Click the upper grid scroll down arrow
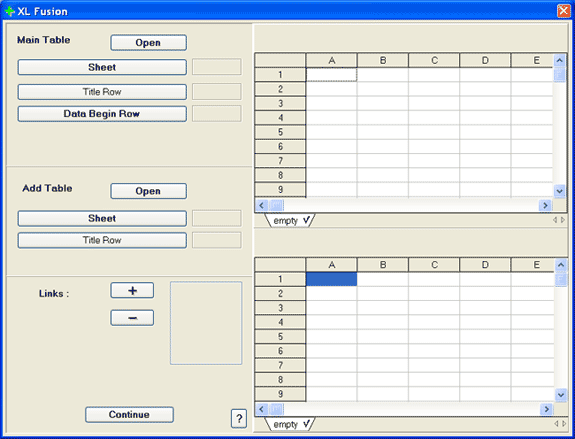 point(560,191)
